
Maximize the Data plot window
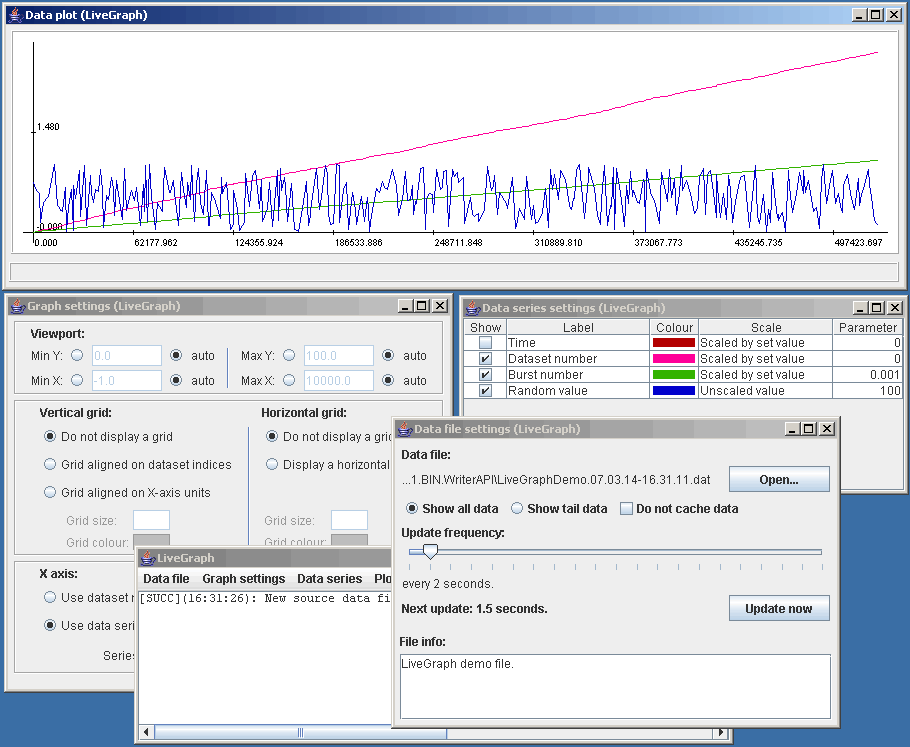(876, 15)
